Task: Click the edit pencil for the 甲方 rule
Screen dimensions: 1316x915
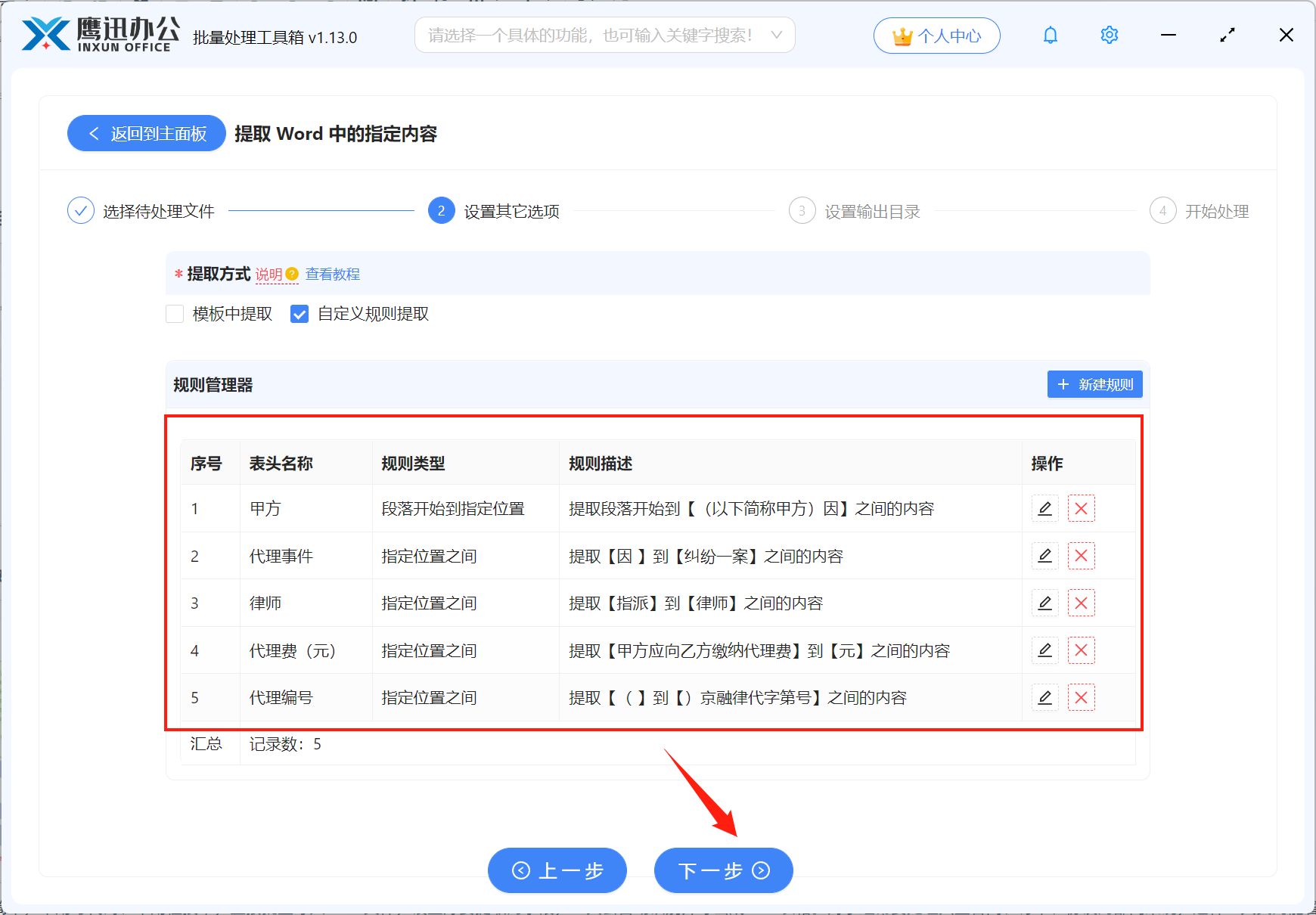Action: pyautogui.click(x=1044, y=508)
